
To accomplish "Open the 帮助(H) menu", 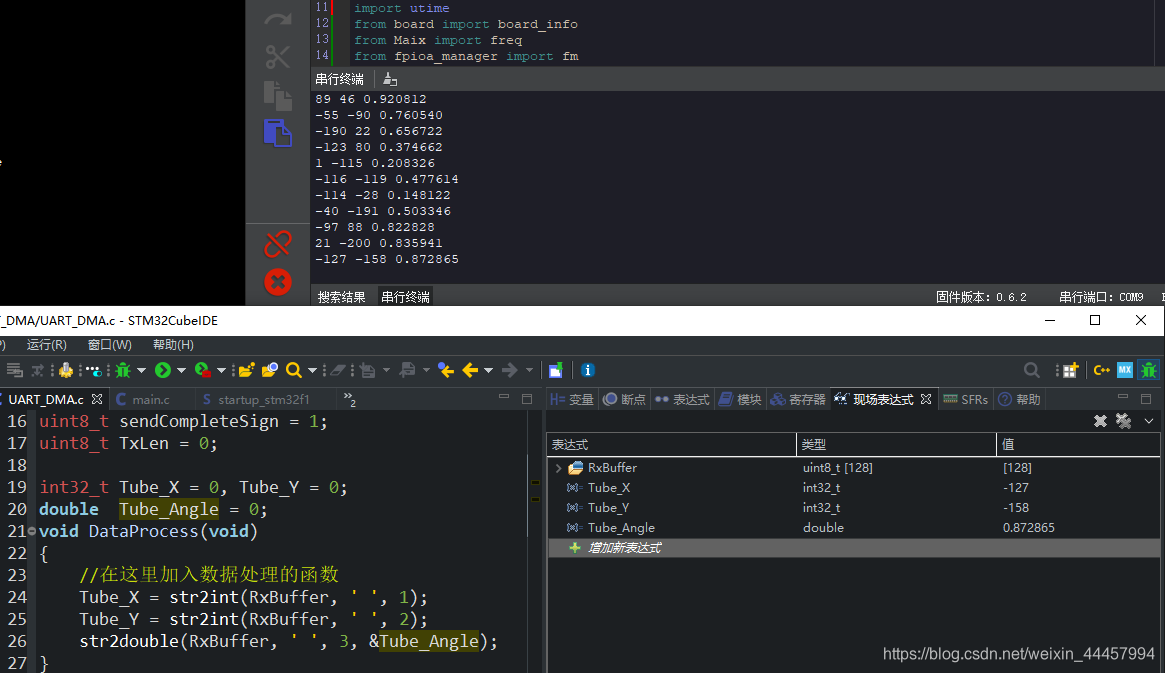I will [x=173, y=345].
